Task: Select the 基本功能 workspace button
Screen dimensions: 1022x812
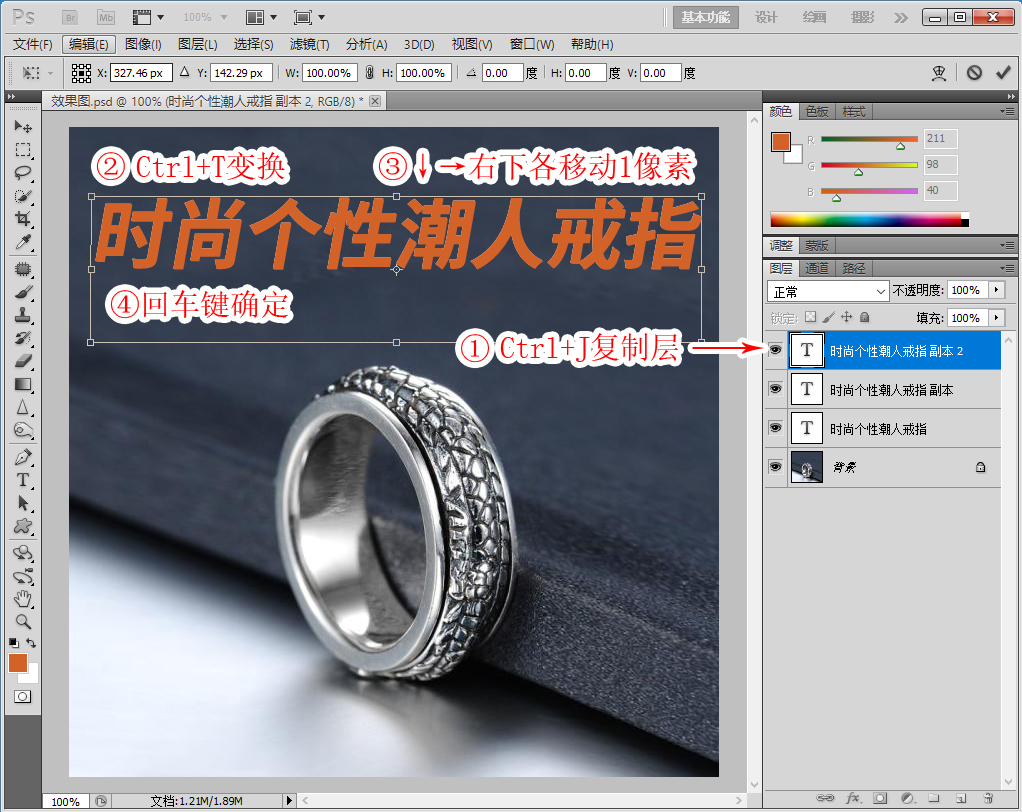Action: [706, 18]
